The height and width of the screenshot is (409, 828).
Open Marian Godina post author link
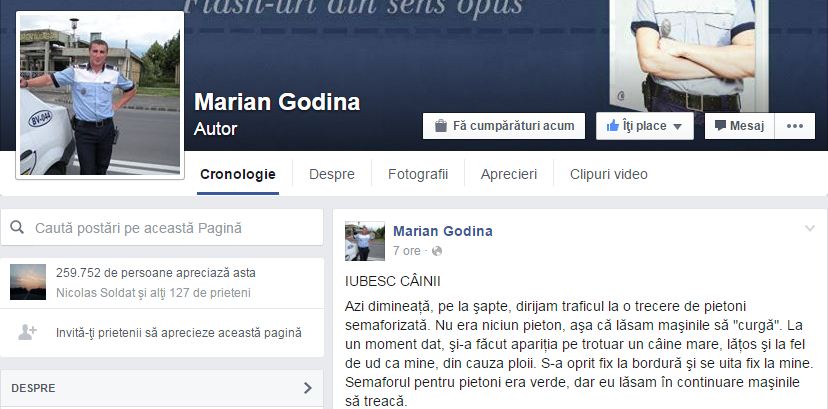point(443,231)
